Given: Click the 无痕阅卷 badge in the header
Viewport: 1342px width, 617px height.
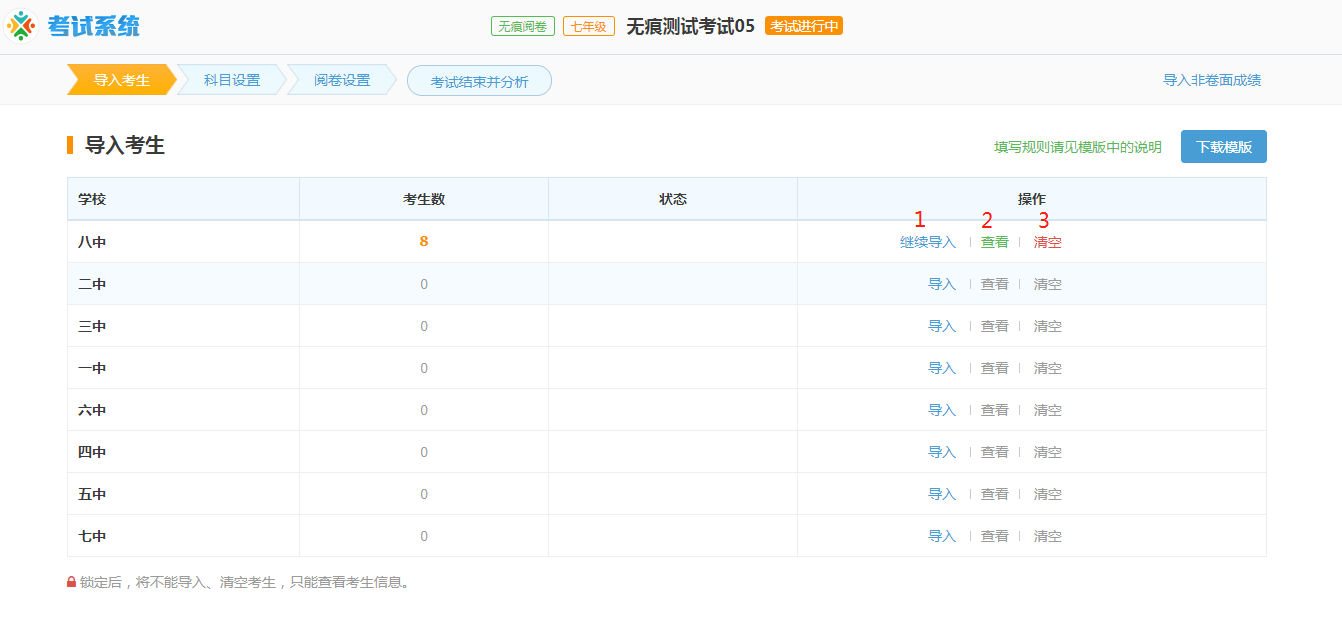Looking at the screenshot, I should pos(520,24).
